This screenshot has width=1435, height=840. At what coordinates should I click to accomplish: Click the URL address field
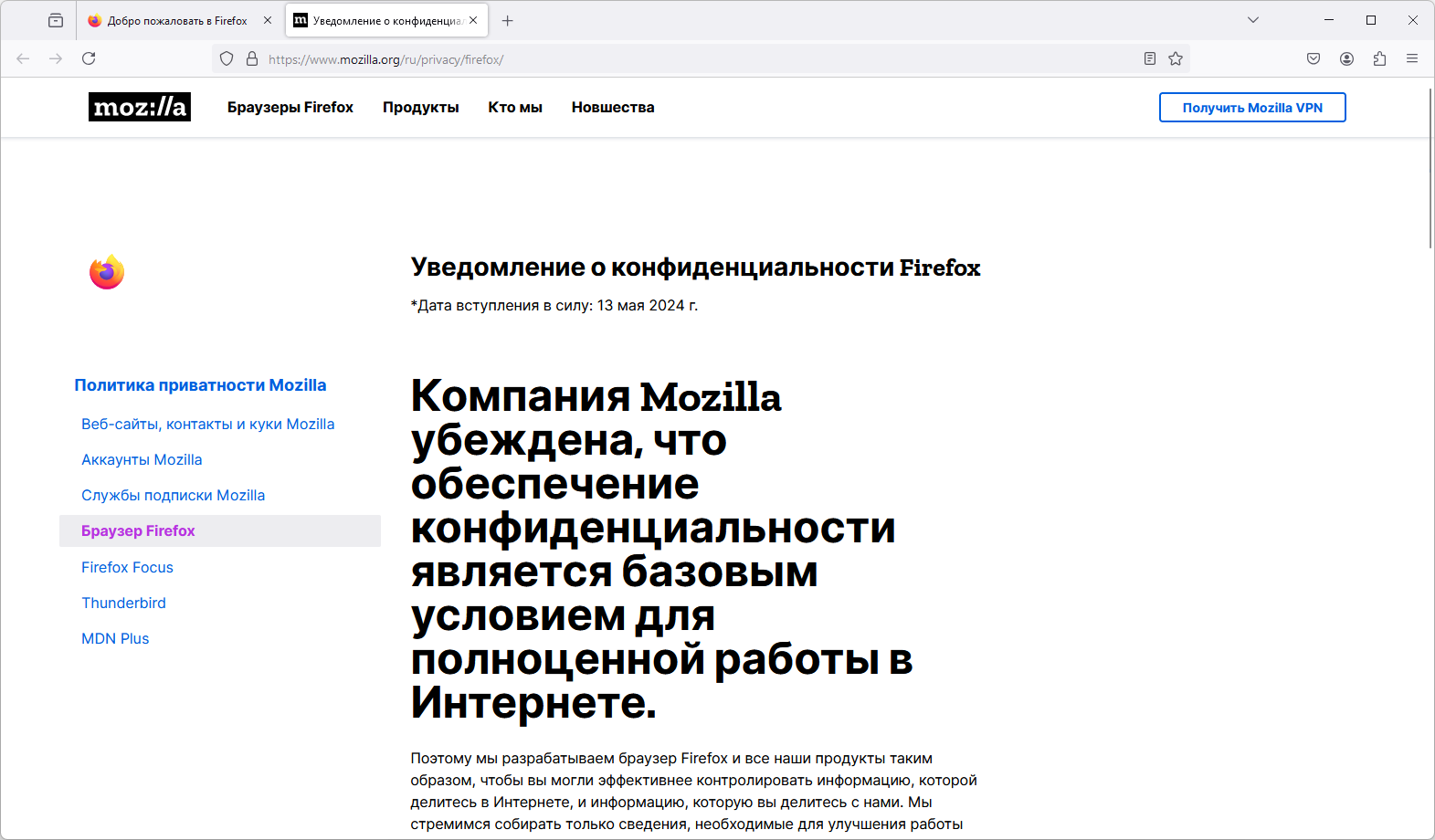[x=700, y=59]
